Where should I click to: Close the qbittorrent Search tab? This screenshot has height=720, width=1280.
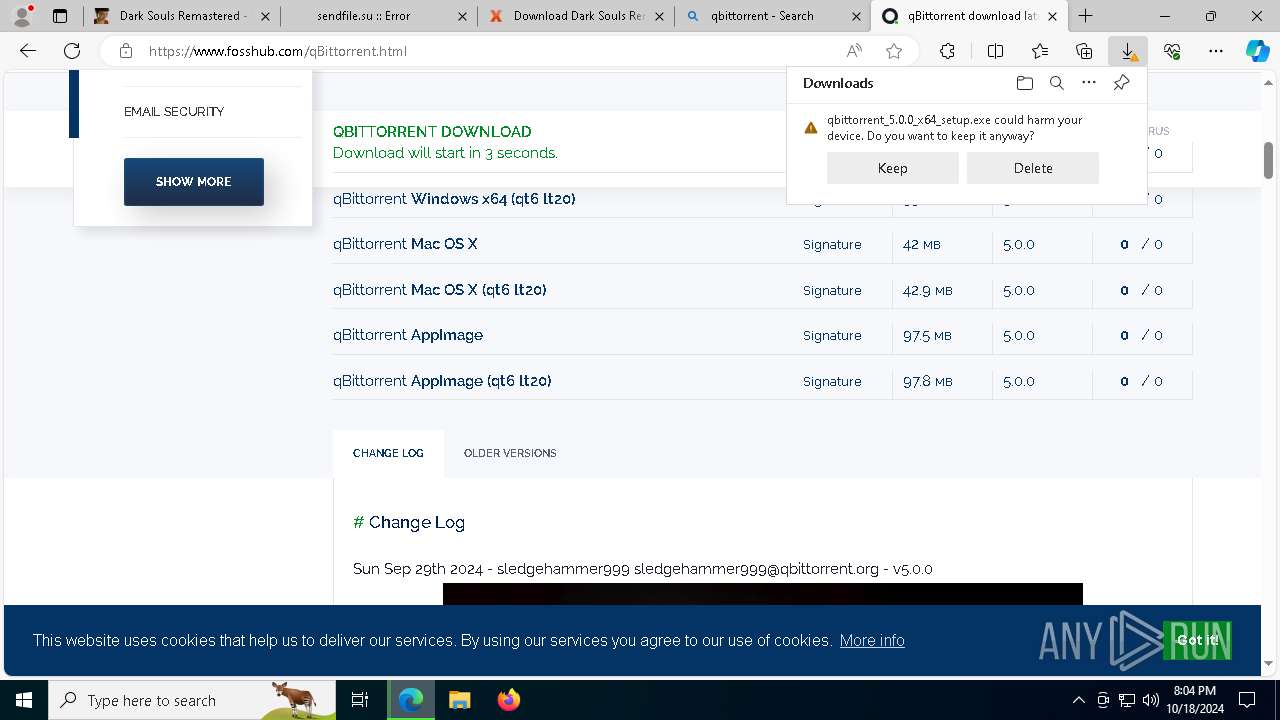tap(856, 16)
